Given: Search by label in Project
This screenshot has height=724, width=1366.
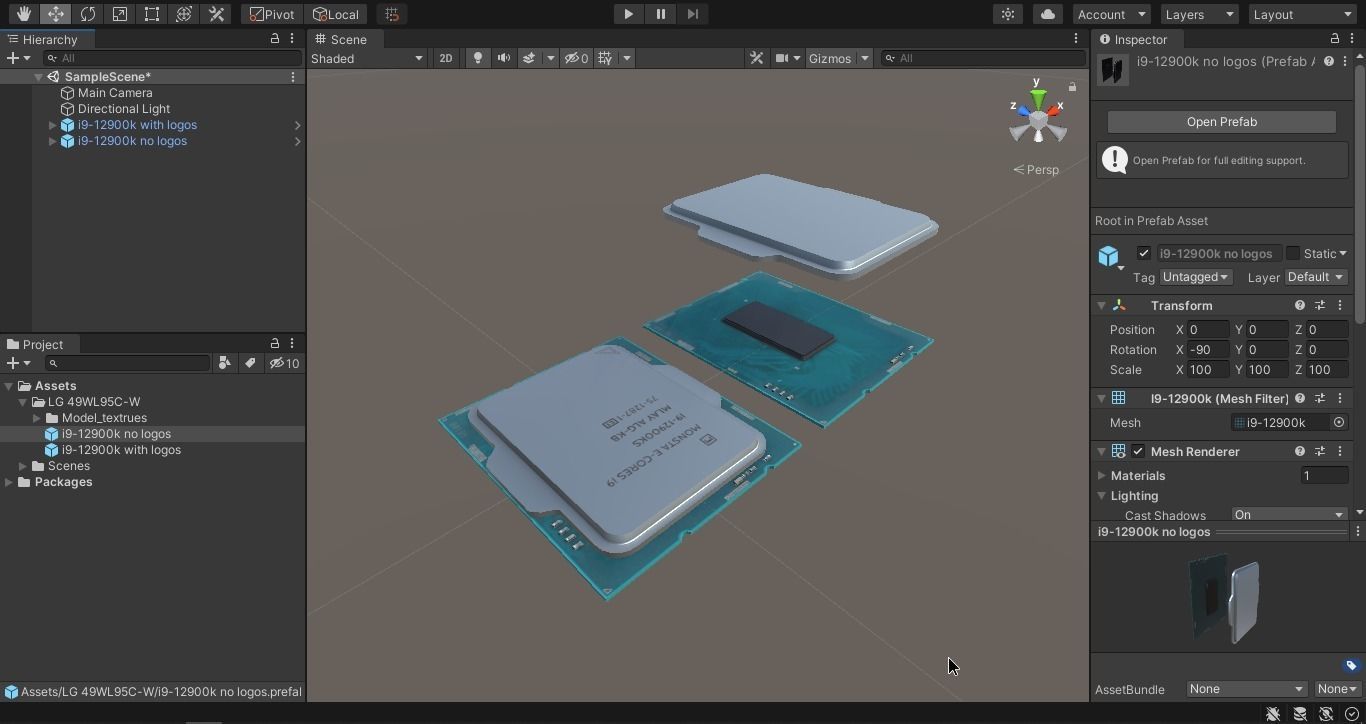Looking at the screenshot, I should click(x=250, y=363).
